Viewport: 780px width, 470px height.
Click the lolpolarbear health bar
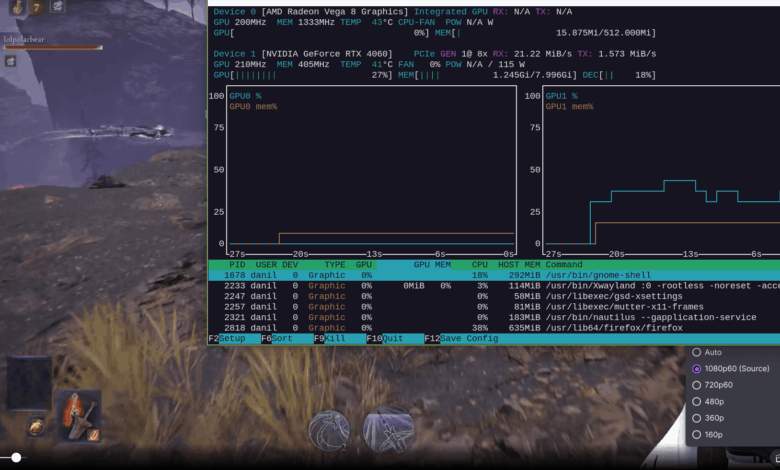[53, 48]
